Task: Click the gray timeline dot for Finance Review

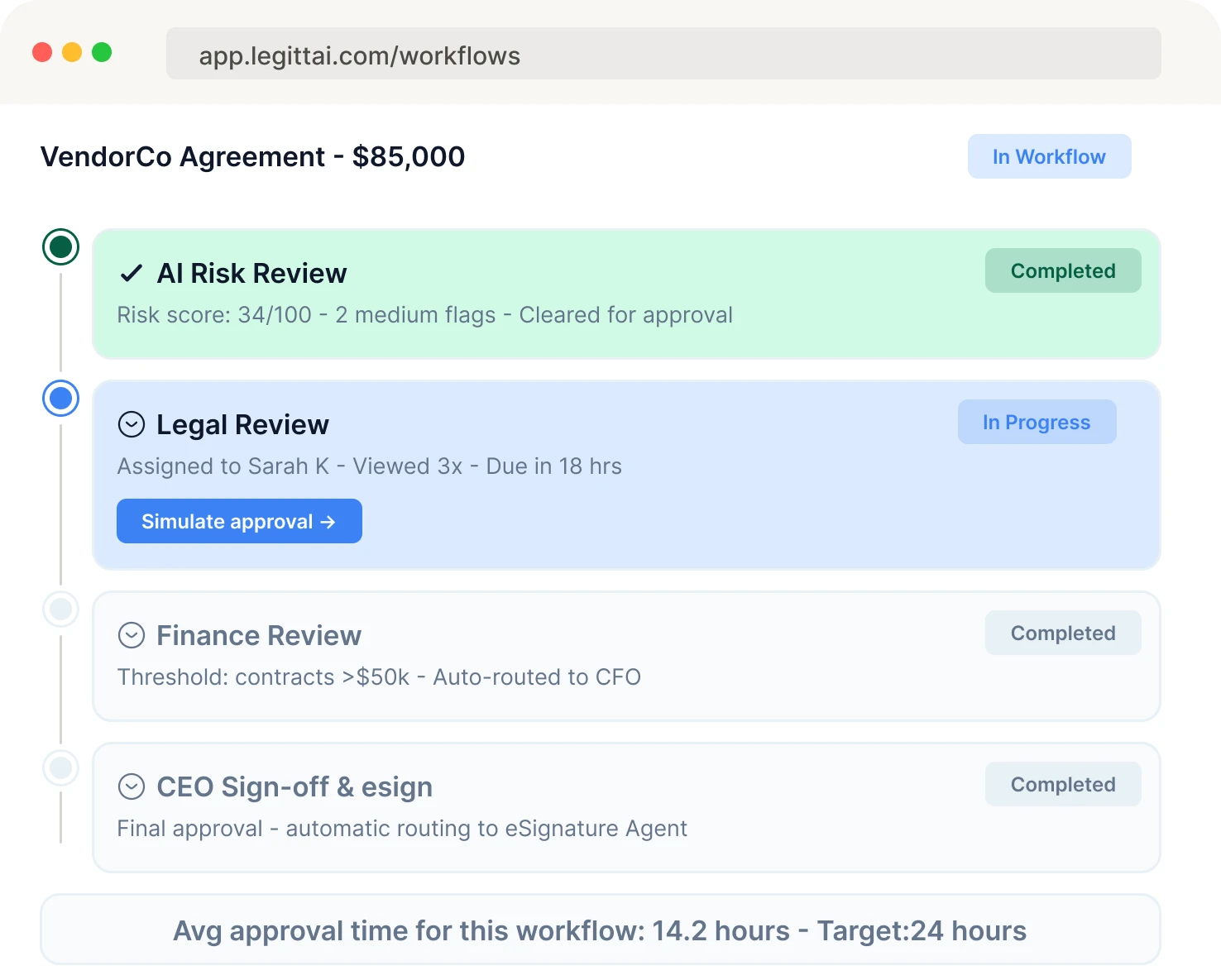Action: click(60, 610)
